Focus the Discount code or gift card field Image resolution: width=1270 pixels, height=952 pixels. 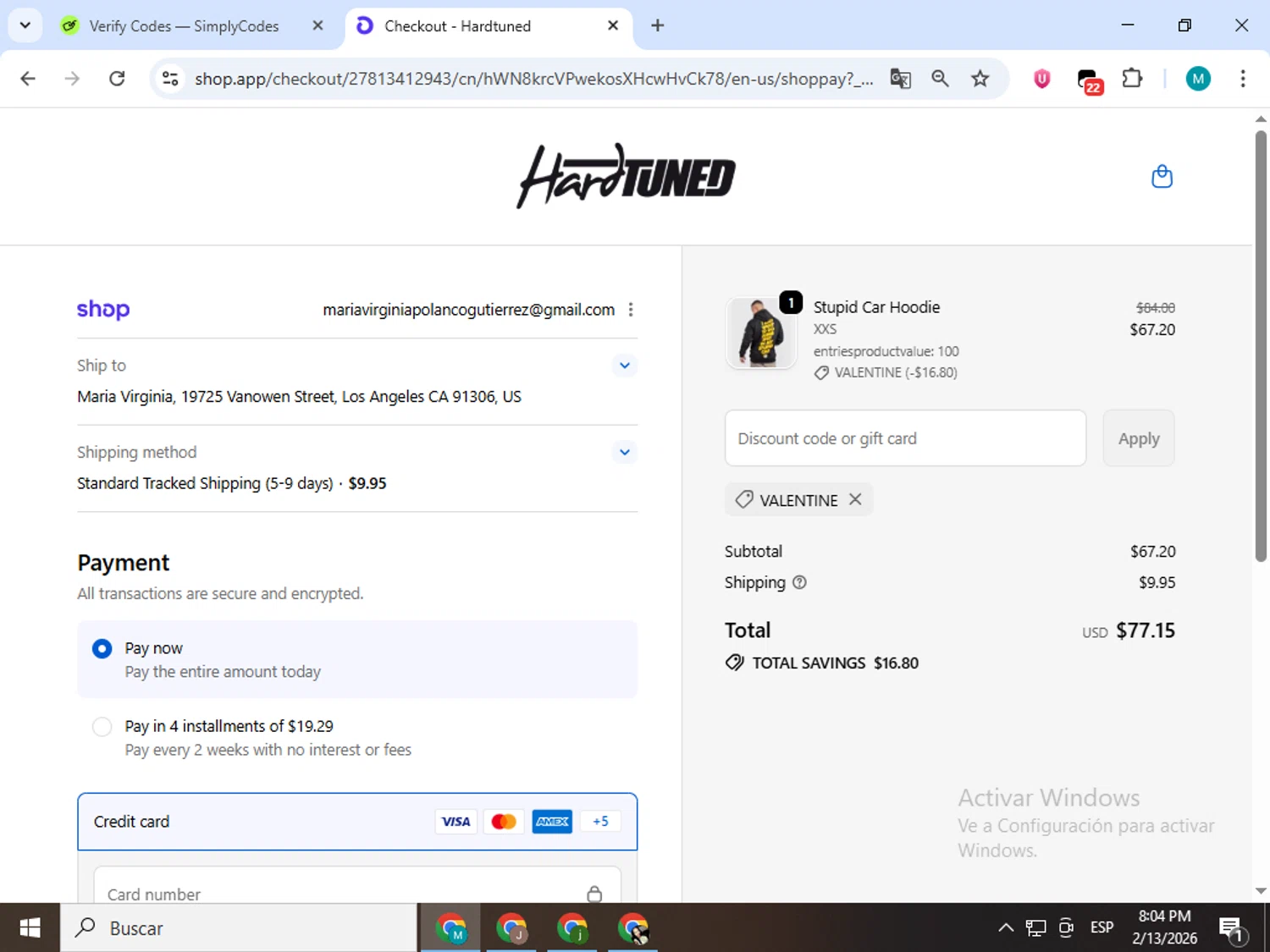pyautogui.click(x=905, y=438)
